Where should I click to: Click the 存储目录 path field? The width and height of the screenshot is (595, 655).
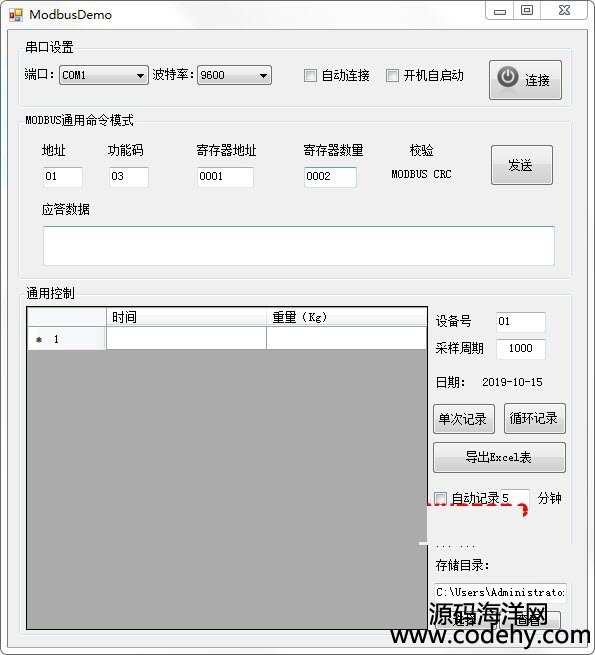click(500, 593)
